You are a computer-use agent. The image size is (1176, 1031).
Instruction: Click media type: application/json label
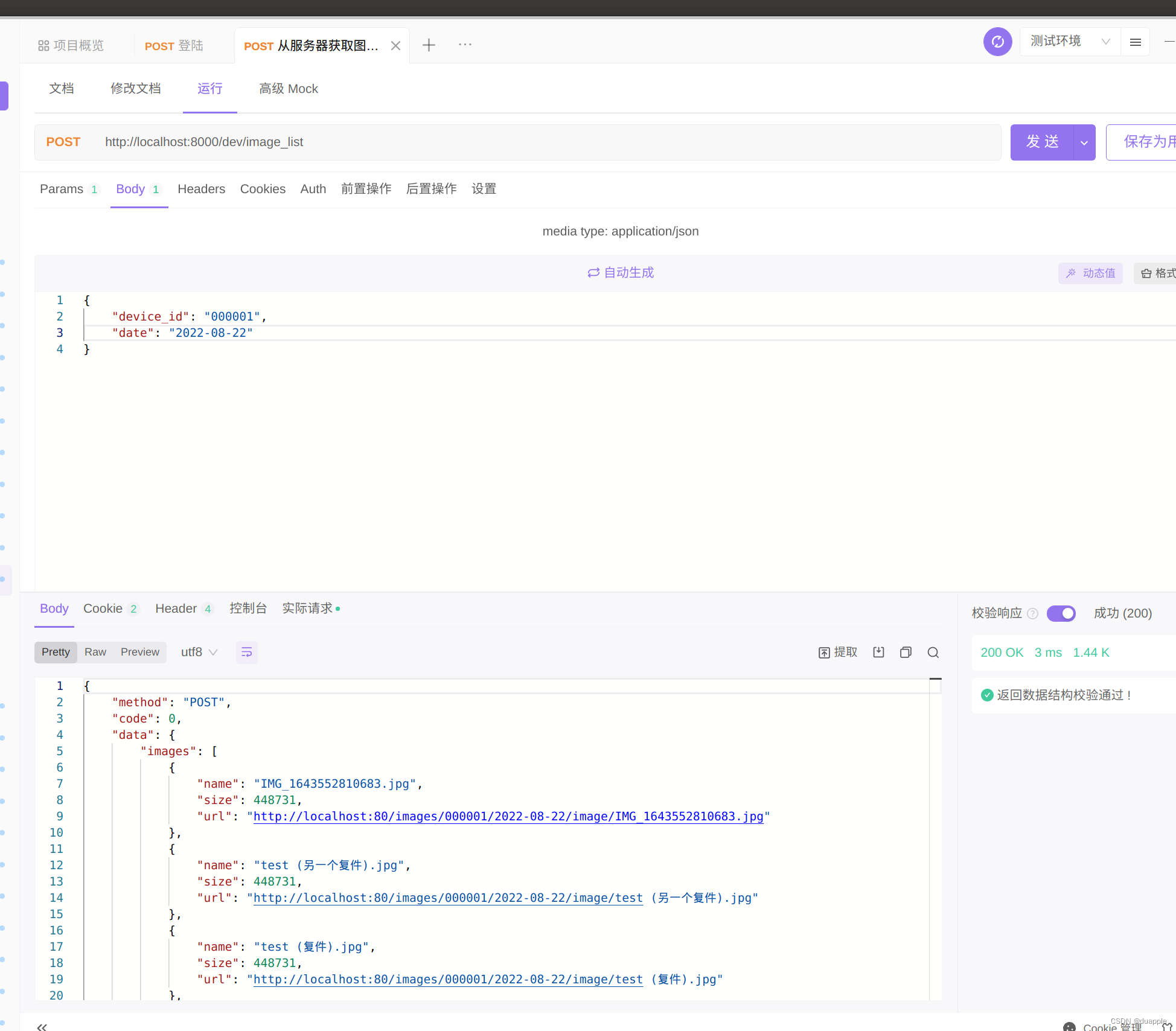[621, 232]
